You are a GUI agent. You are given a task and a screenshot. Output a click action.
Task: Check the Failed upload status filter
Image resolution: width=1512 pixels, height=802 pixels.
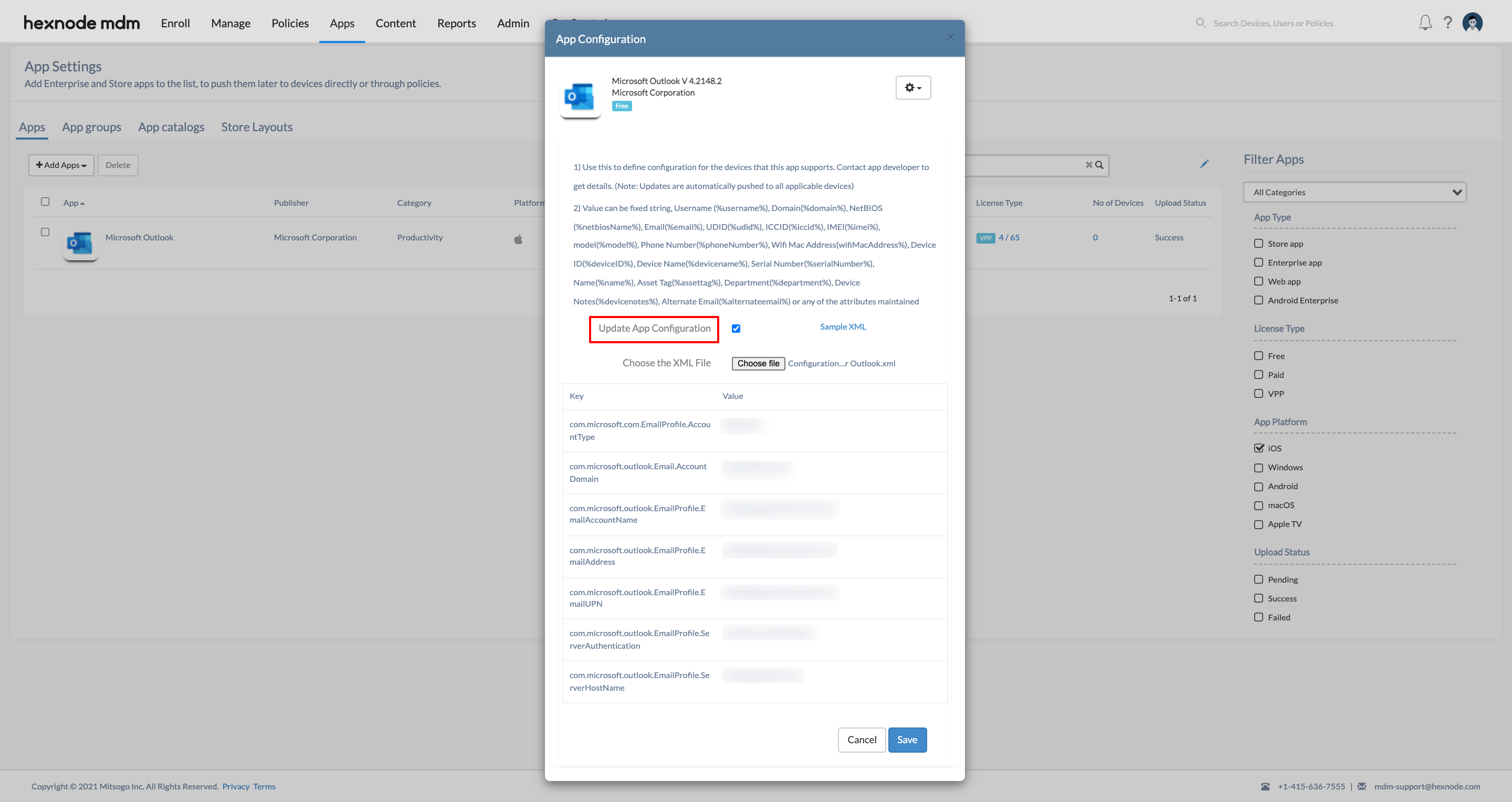(x=1258, y=617)
